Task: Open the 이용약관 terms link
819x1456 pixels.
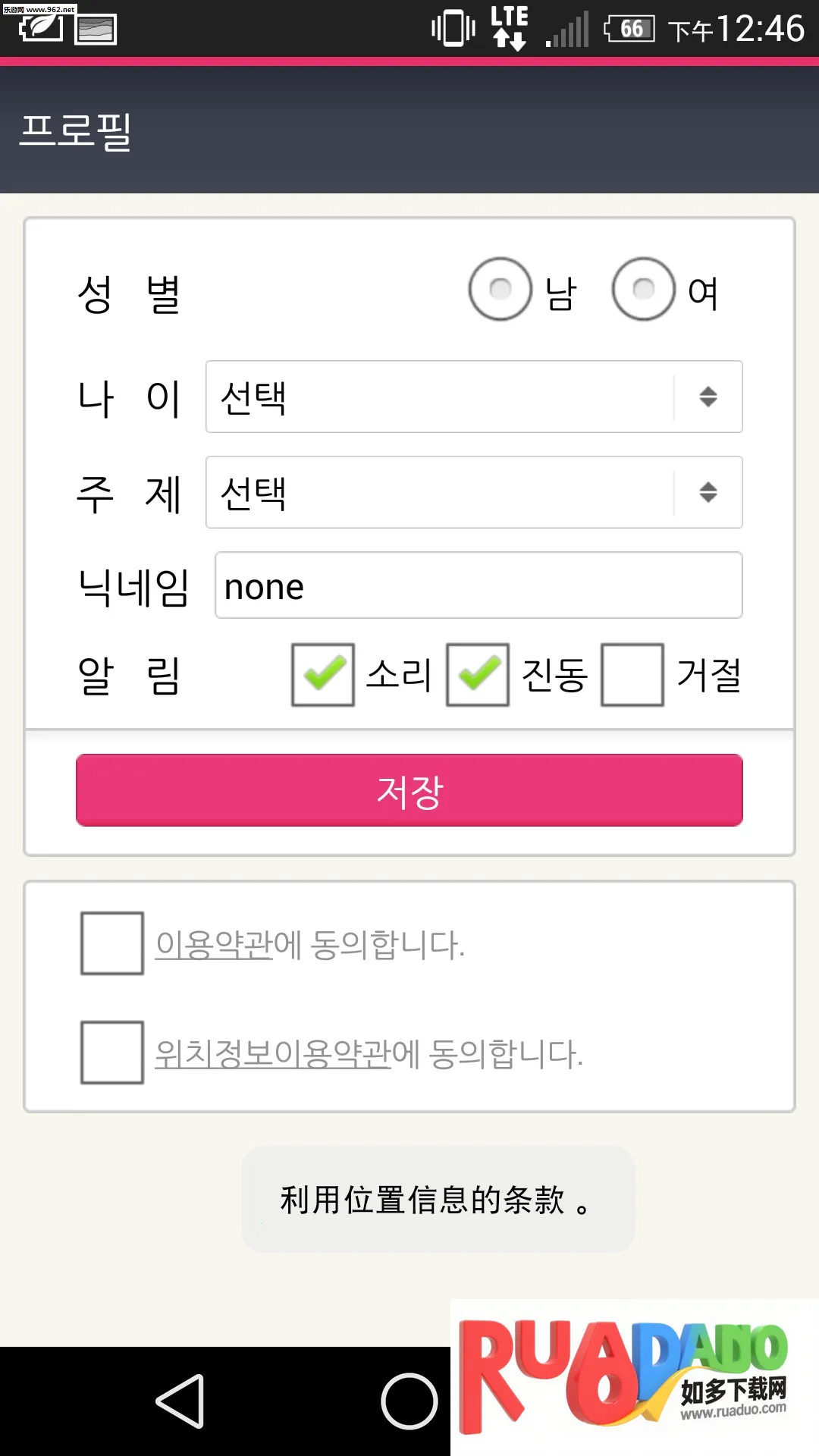Action: (214, 945)
